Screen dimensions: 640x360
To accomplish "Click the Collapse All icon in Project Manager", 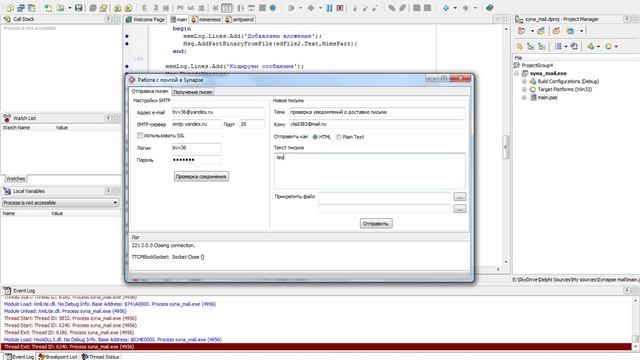I will point(542,46).
